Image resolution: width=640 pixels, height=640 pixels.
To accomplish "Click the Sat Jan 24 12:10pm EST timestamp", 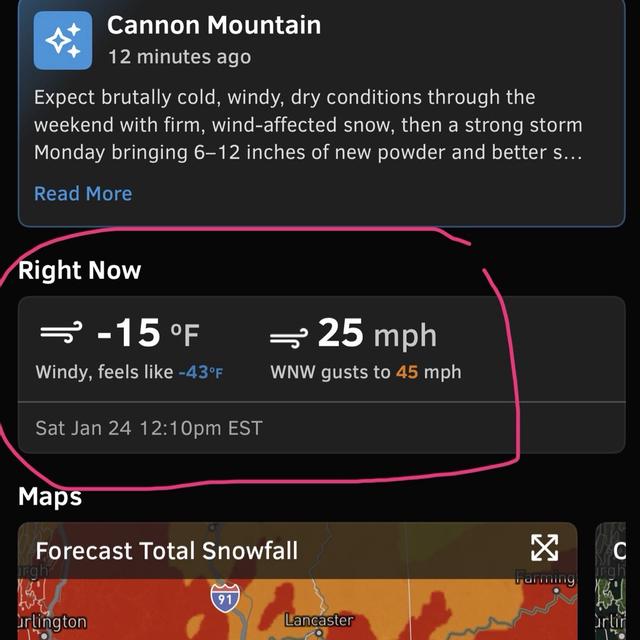I will [149, 428].
